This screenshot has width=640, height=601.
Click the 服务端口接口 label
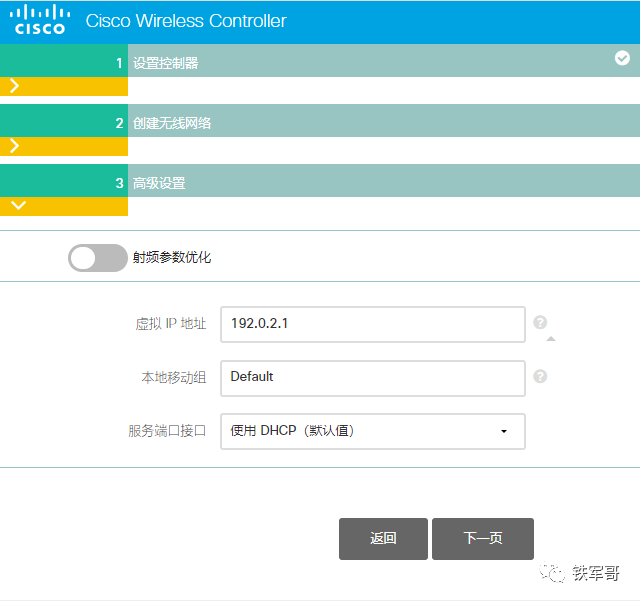167,431
